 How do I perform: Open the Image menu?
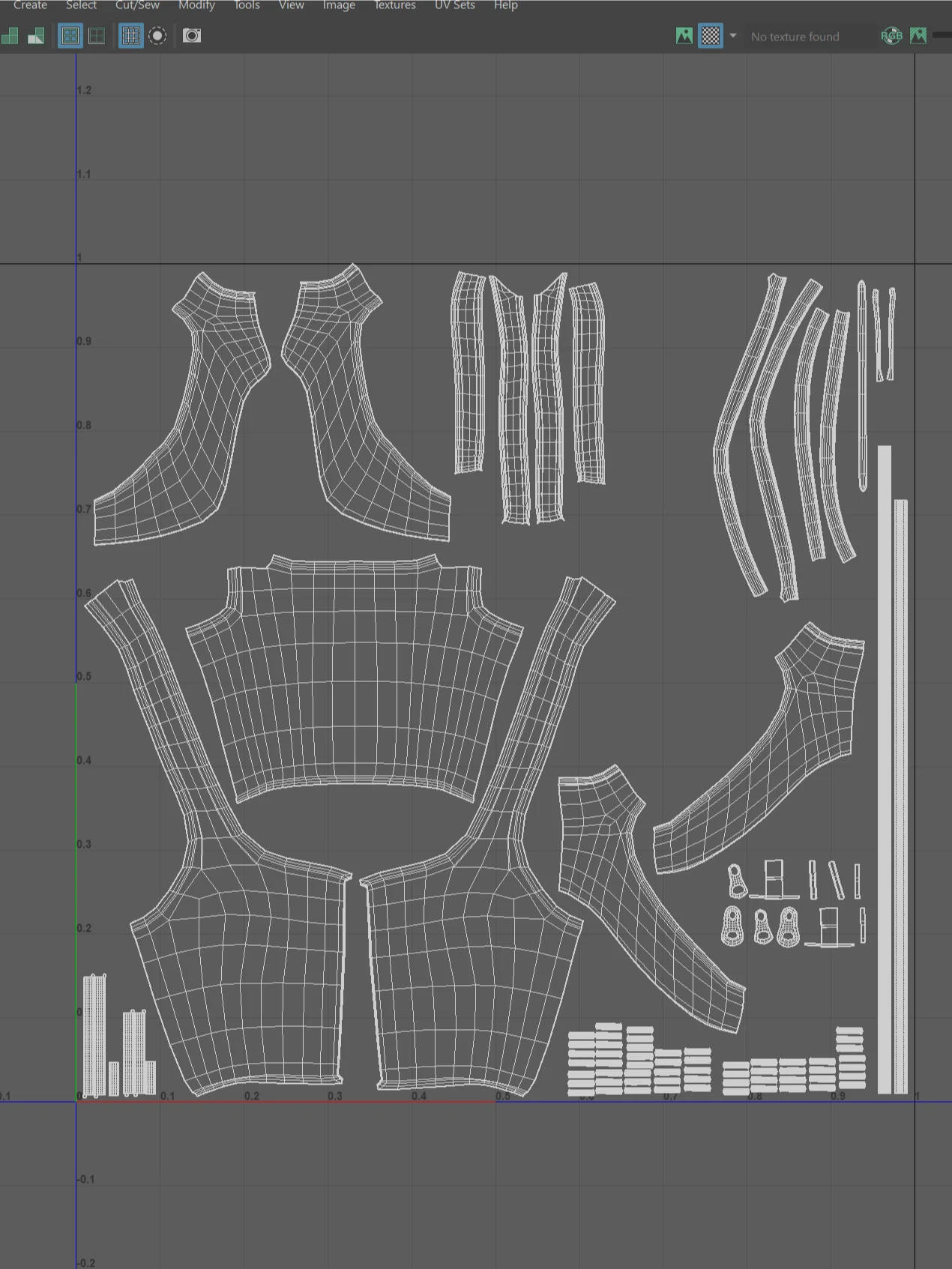339,5
